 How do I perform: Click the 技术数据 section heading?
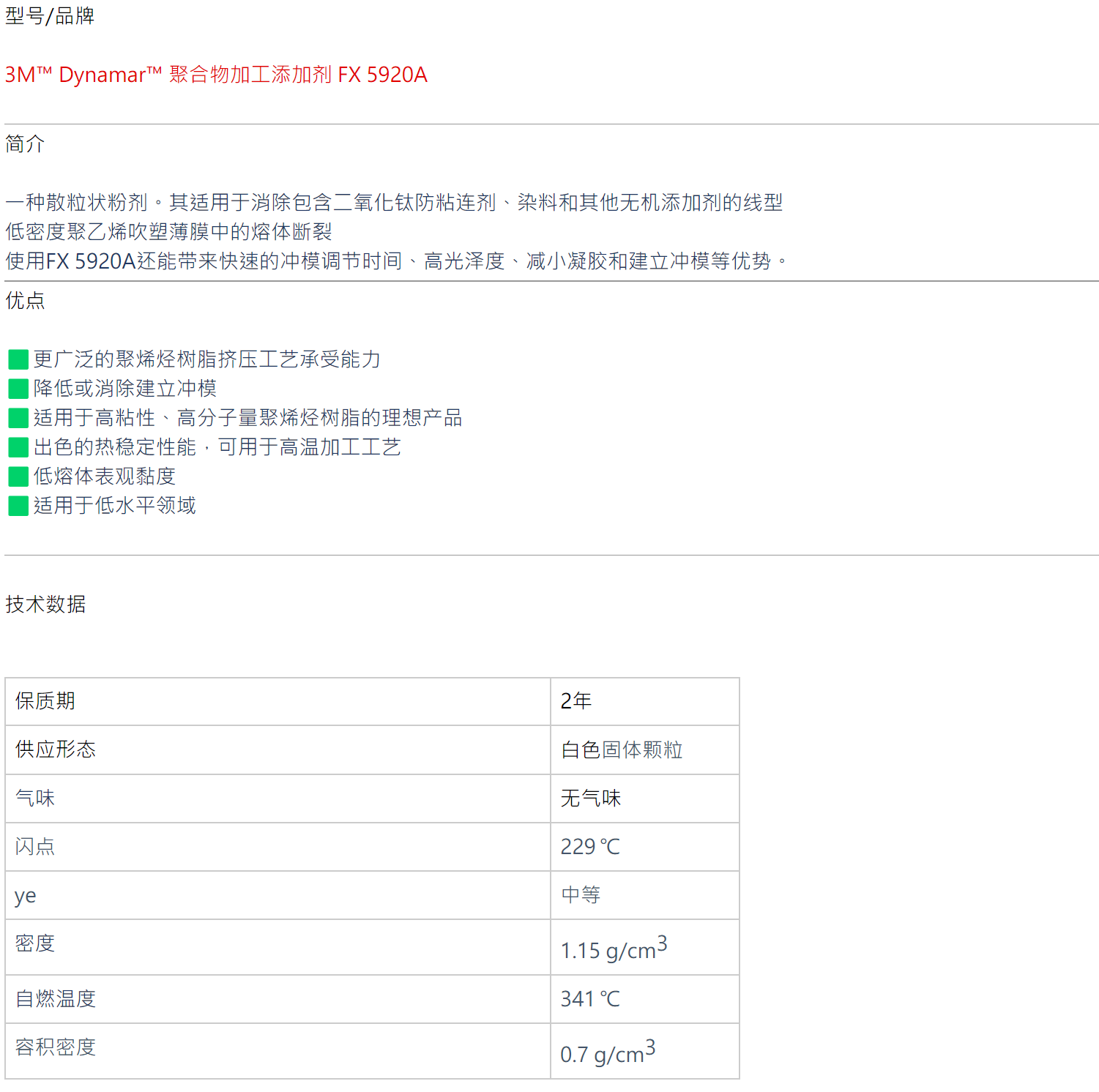tap(45, 605)
